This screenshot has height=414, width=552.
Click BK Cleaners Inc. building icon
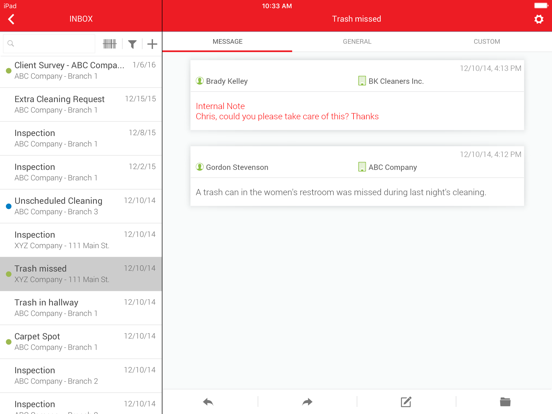click(362, 81)
